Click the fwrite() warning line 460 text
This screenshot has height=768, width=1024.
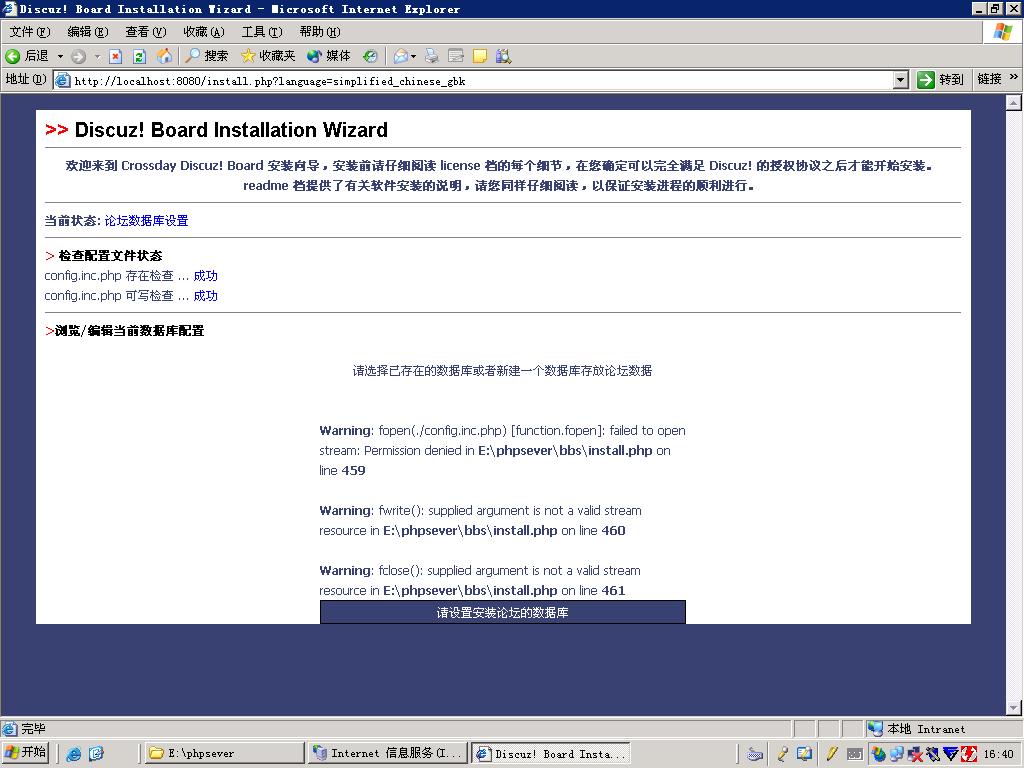(481, 520)
